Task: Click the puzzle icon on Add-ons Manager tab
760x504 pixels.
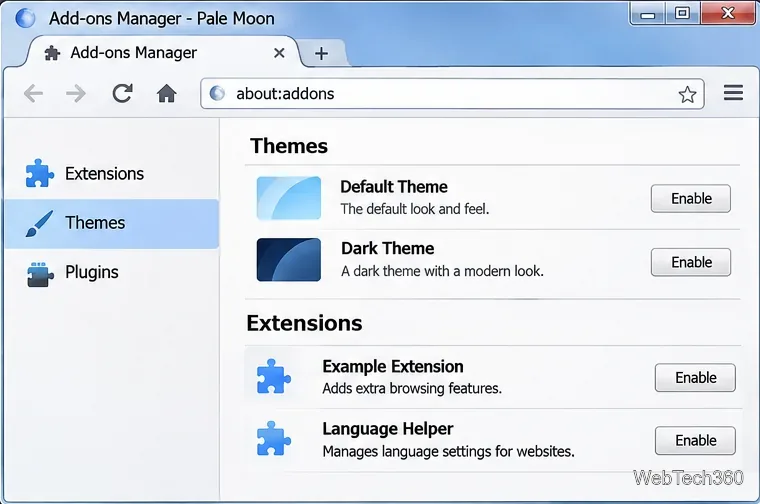Action: click(x=52, y=53)
